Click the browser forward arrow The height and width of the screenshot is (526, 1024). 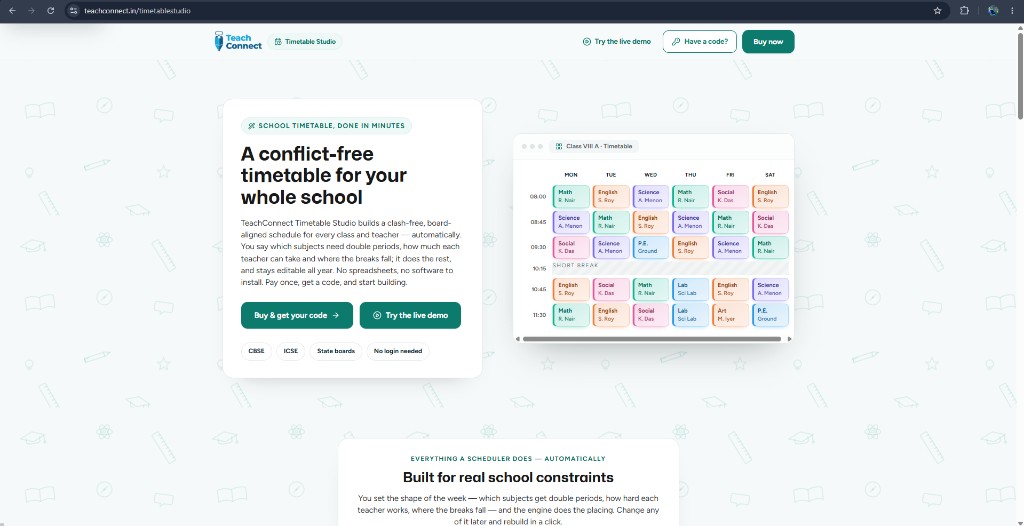(31, 10)
